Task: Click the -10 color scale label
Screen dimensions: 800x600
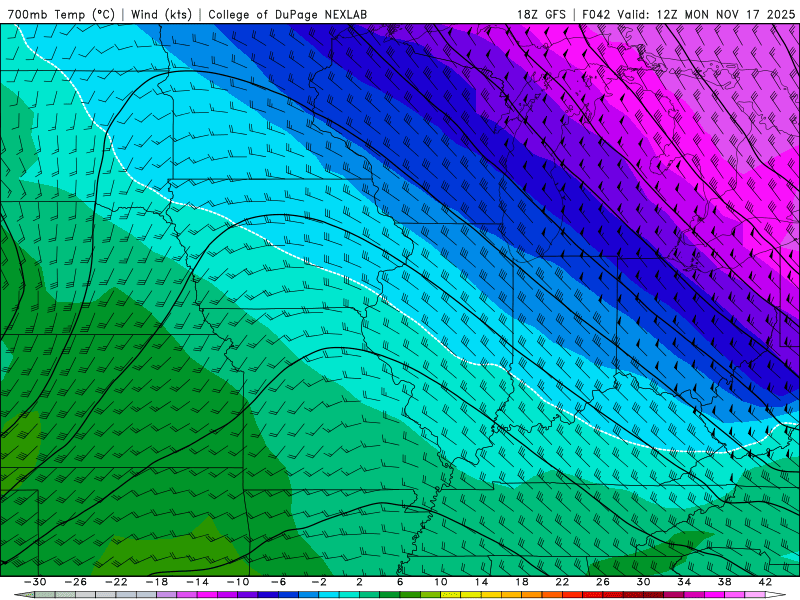Action: [x=238, y=582]
